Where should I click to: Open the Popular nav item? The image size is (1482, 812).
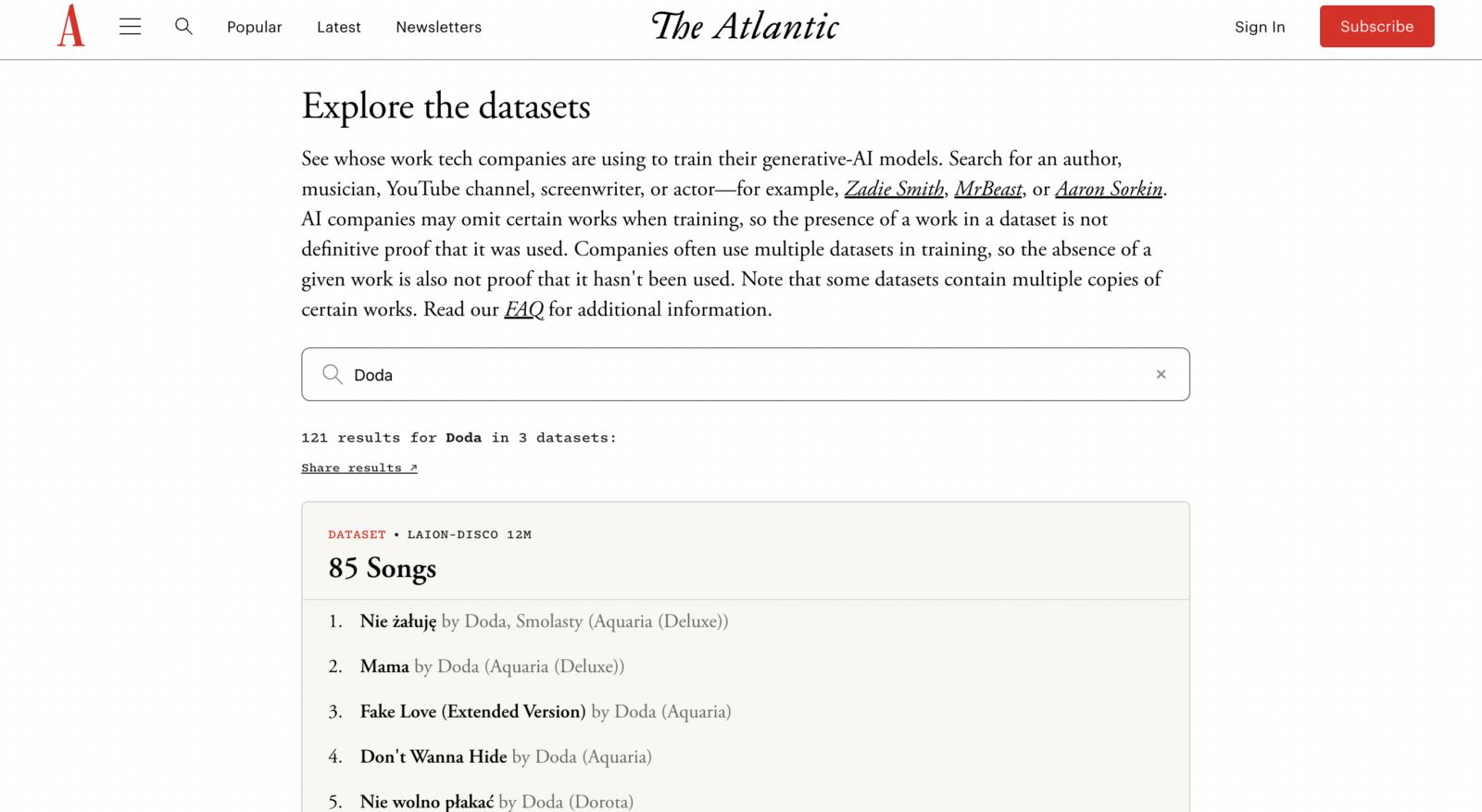tap(255, 27)
